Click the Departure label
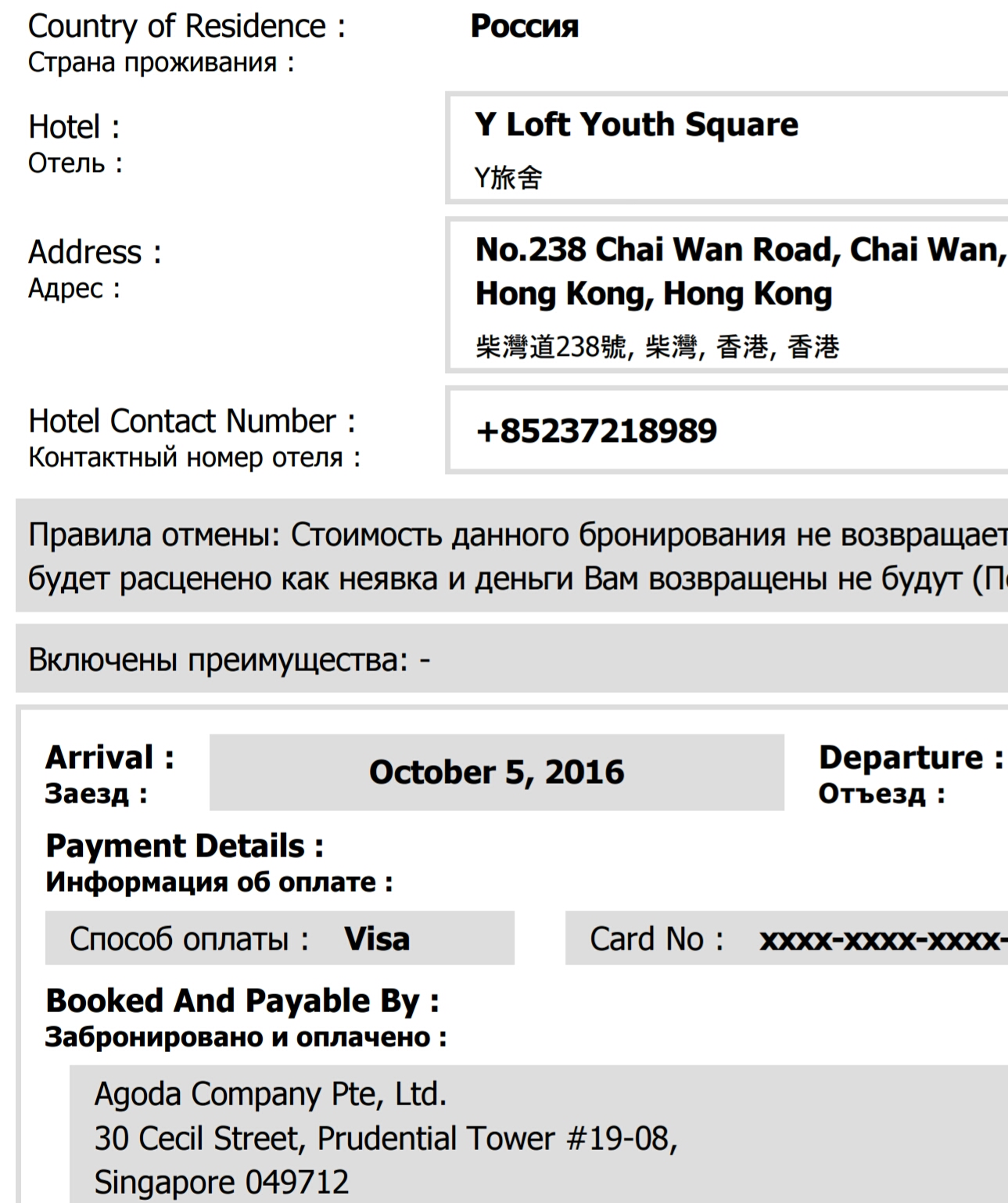1008x1203 pixels. (911, 757)
